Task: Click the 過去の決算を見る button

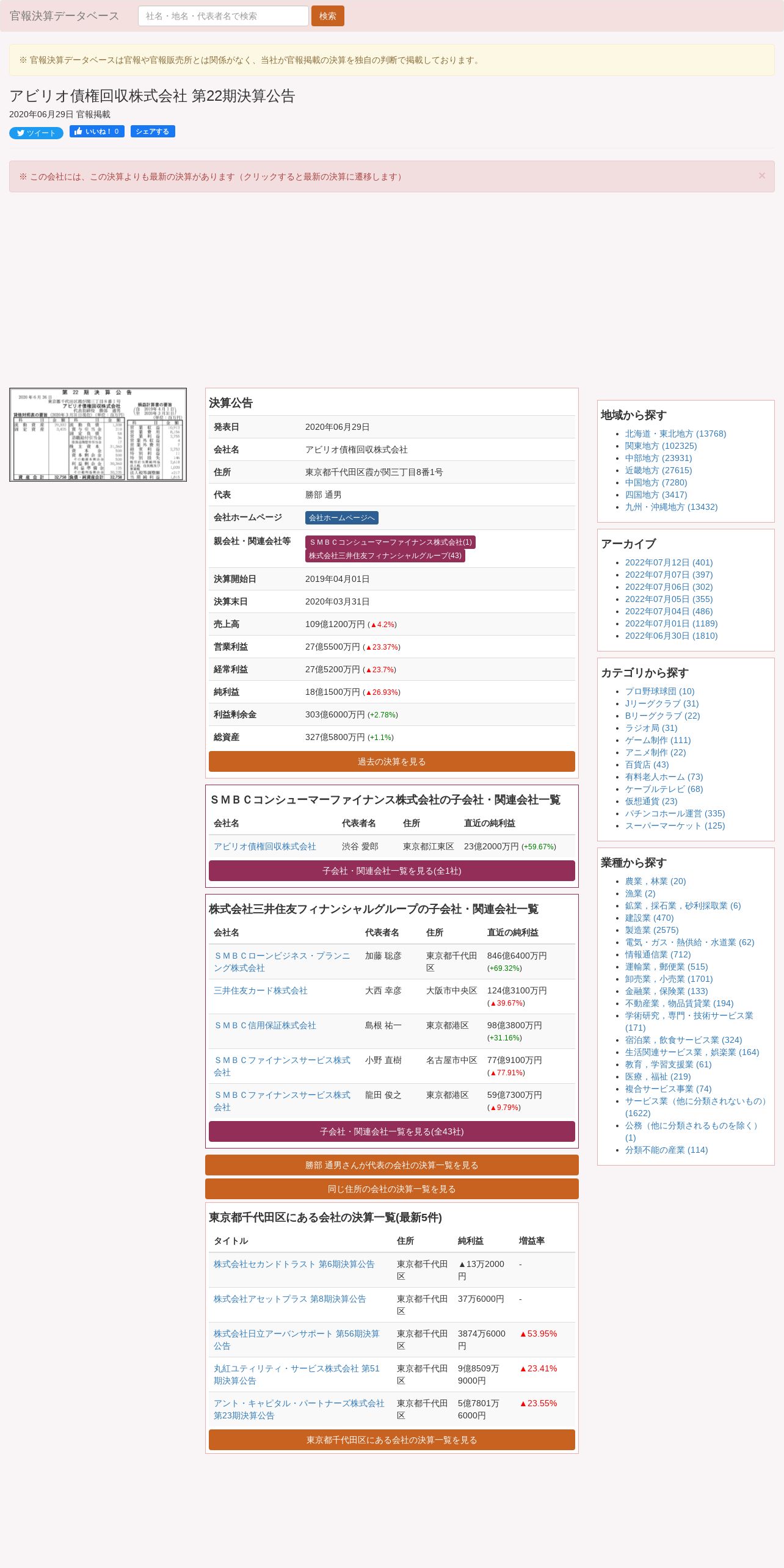Action: 392,761
